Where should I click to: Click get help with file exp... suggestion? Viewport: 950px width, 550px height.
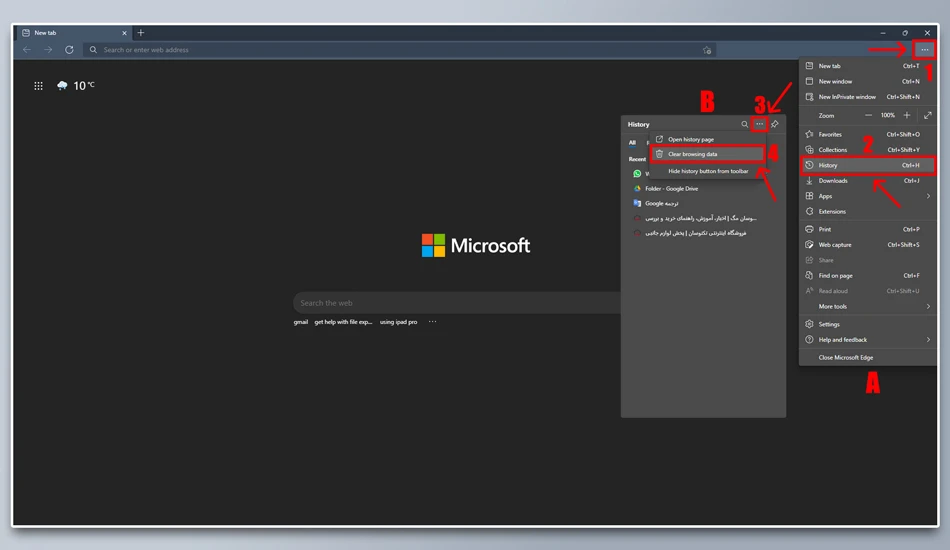(x=343, y=322)
